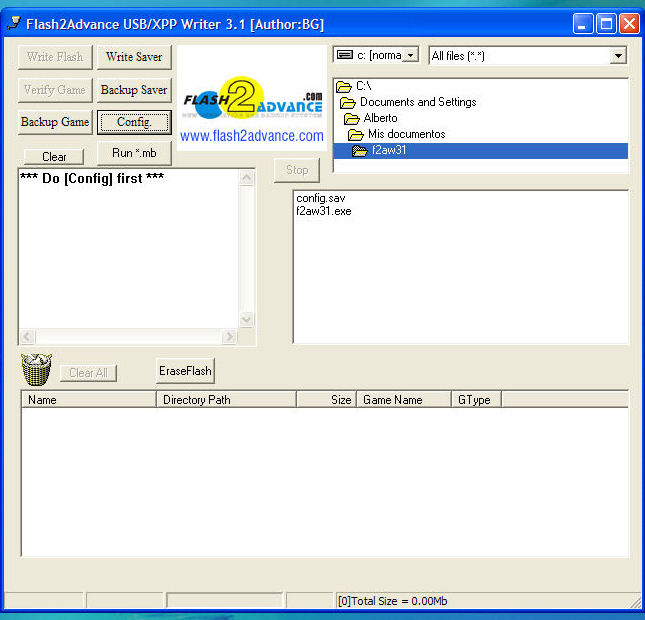Open the drive selection dropdown

click(x=410, y=55)
